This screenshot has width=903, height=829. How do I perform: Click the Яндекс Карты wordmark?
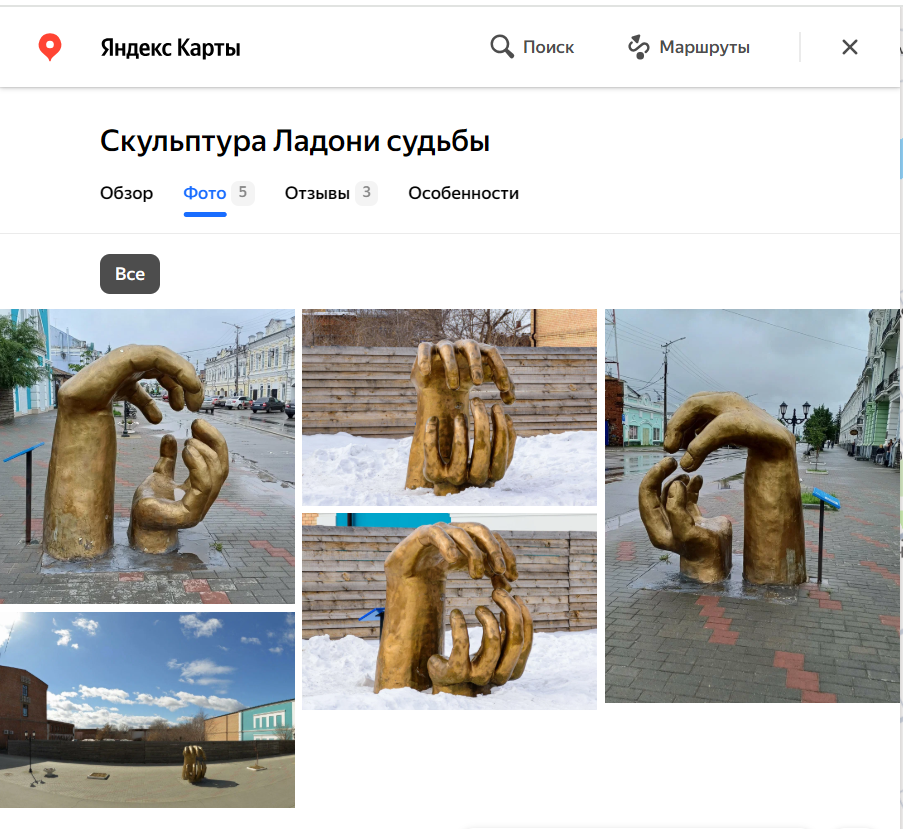point(170,47)
